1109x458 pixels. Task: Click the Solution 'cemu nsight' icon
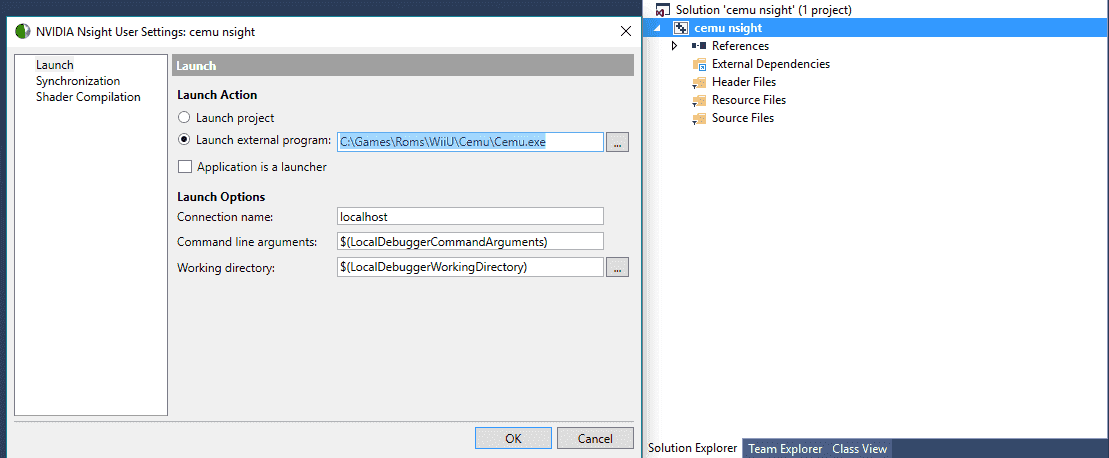663,11
